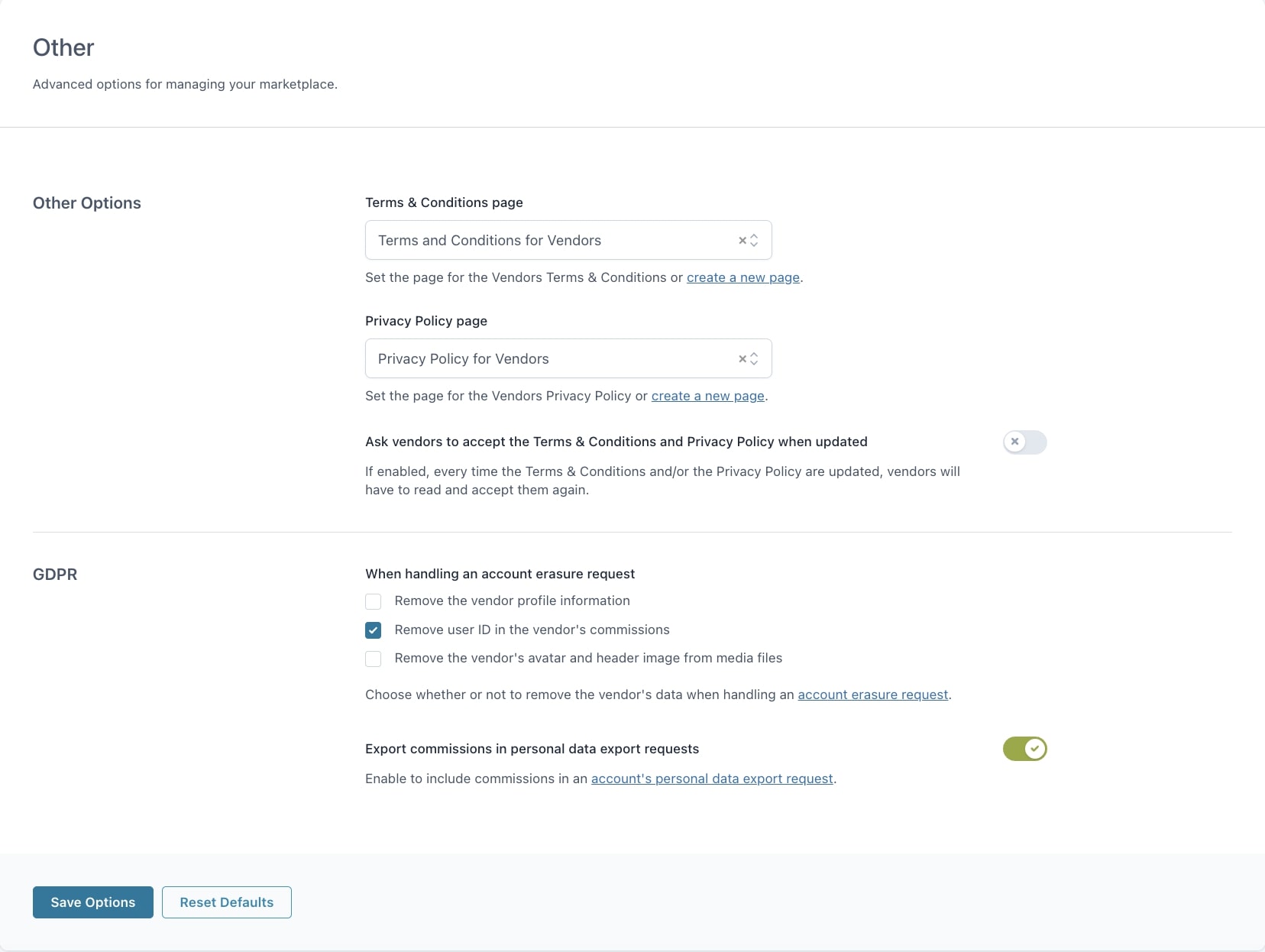This screenshot has height=952, width=1265.
Task: Open the account erasure request link
Action: pyautogui.click(x=872, y=695)
